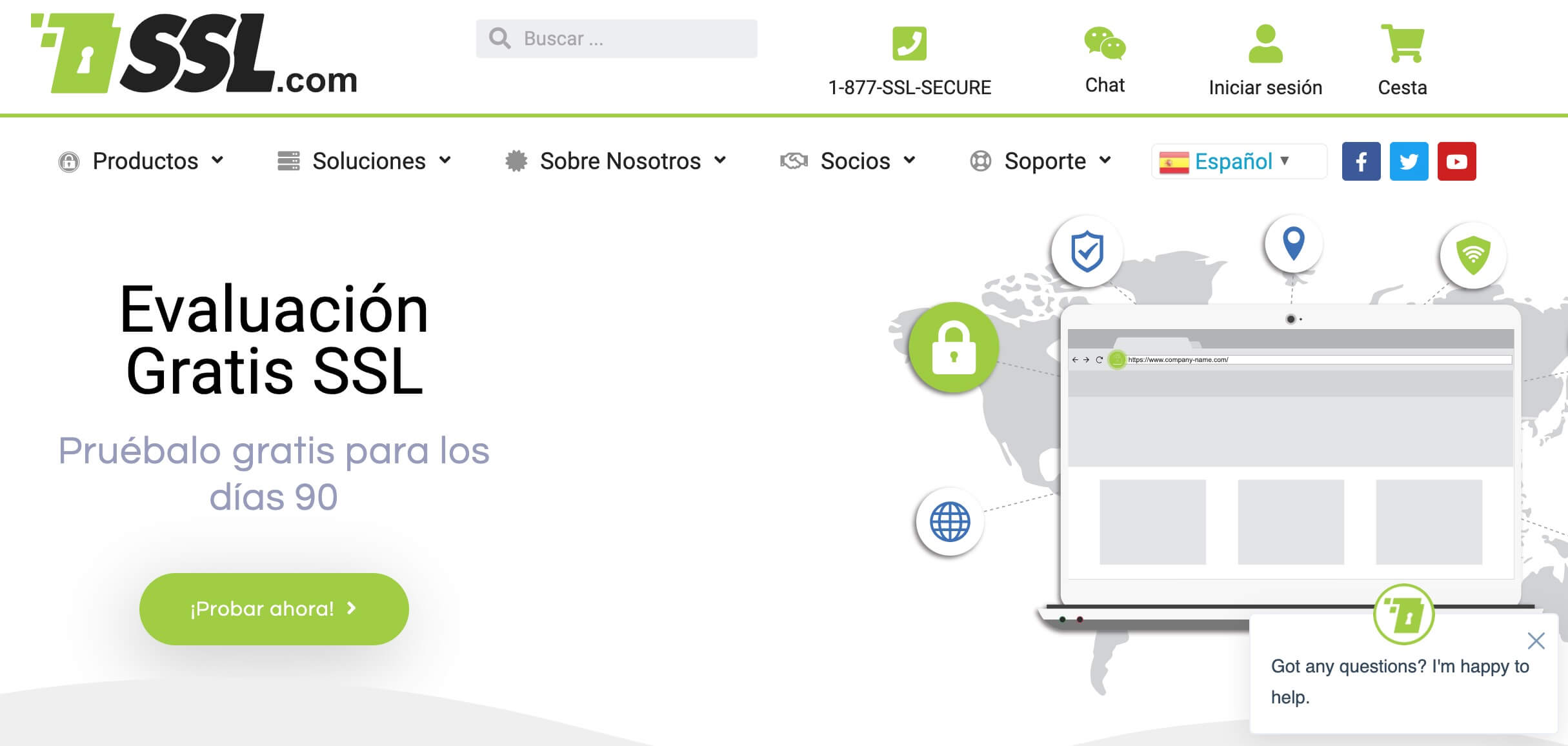
Task: Open the Chat bubble icon
Action: [x=1105, y=43]
